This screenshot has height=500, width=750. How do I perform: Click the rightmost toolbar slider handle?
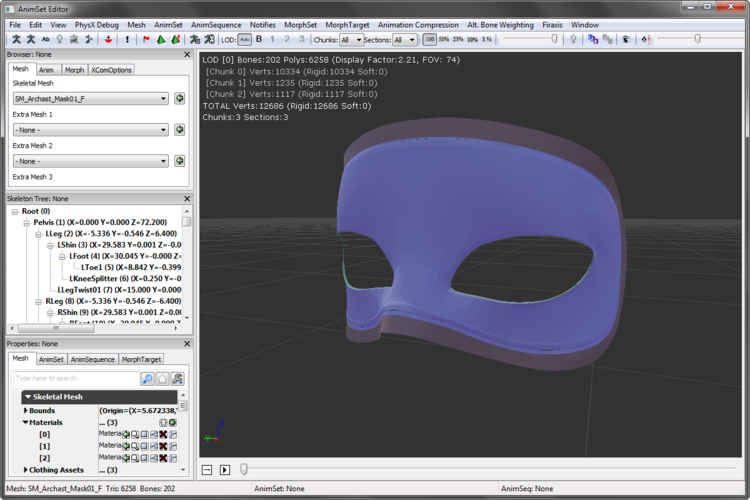coord(697,39)
